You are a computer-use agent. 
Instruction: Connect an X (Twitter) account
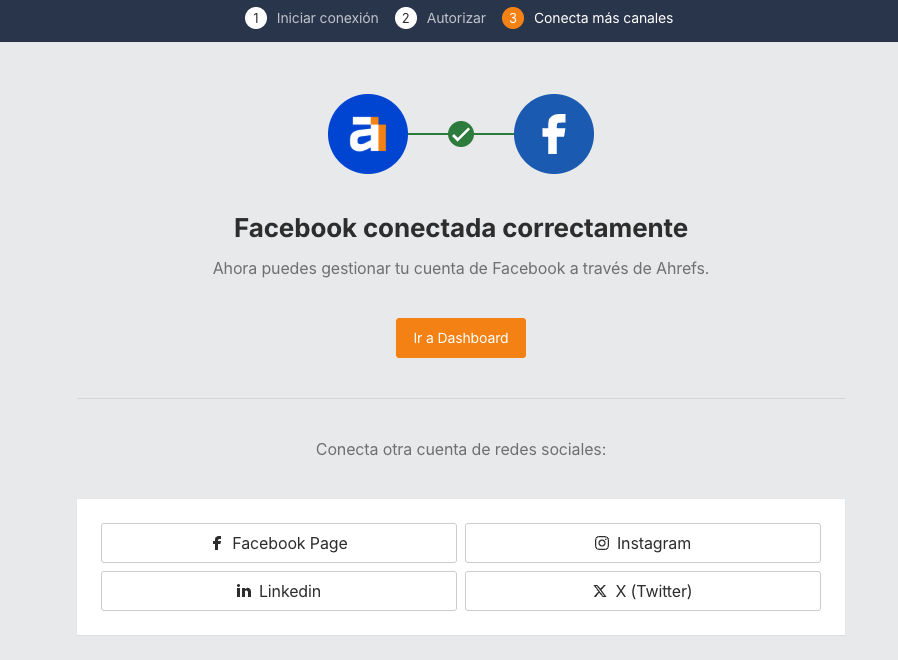(x=642, y=591)
